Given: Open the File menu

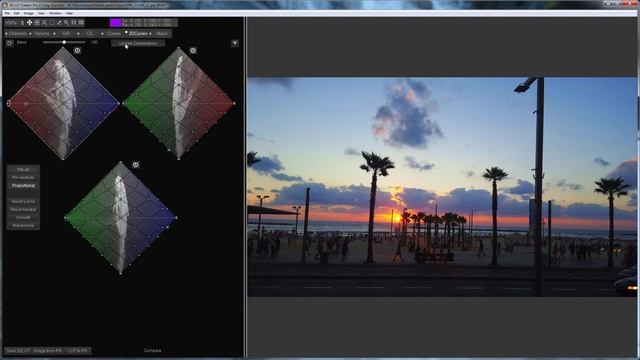Looking at the screenshot, I should (x=7, y=13).
